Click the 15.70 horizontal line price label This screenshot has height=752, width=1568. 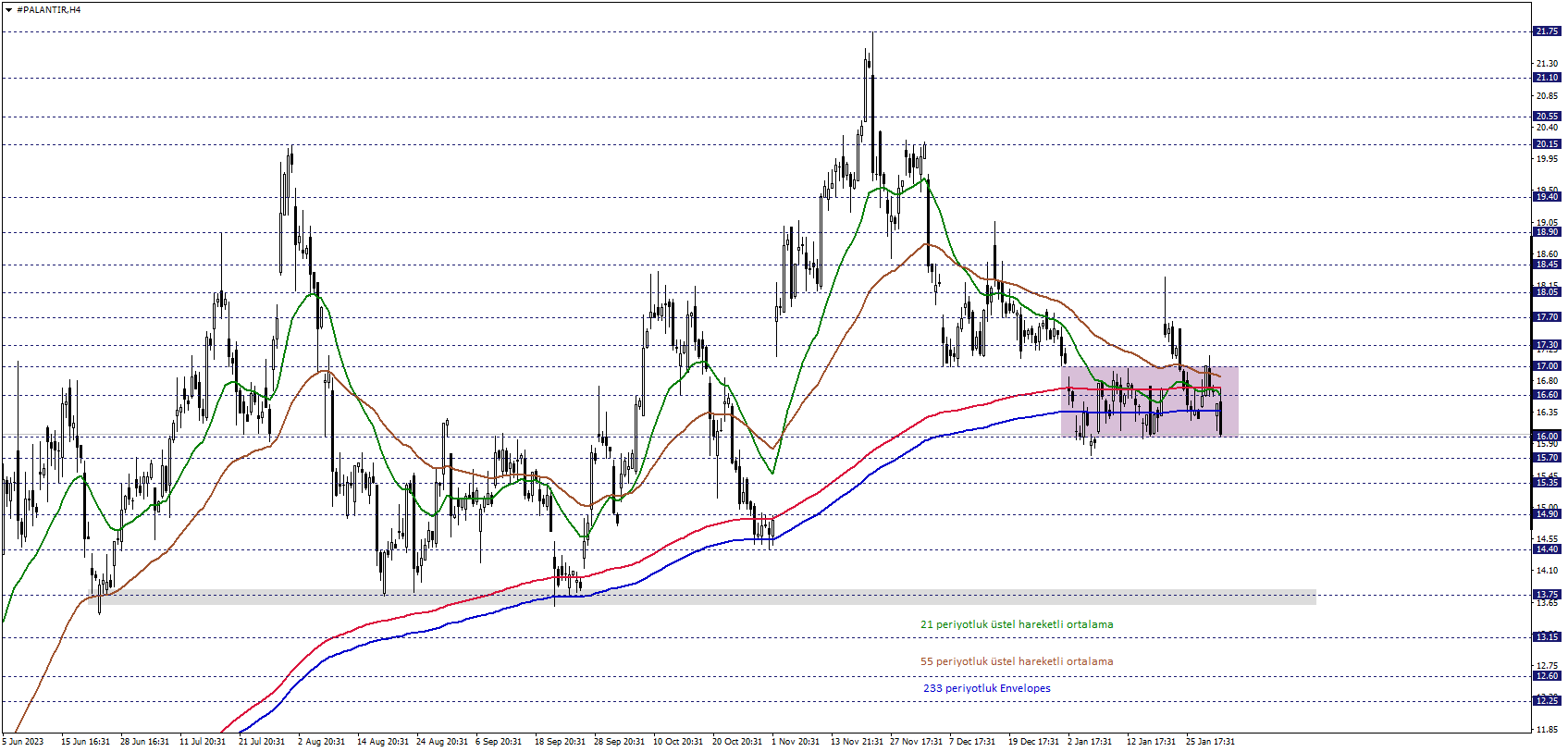pos(1547,458)
